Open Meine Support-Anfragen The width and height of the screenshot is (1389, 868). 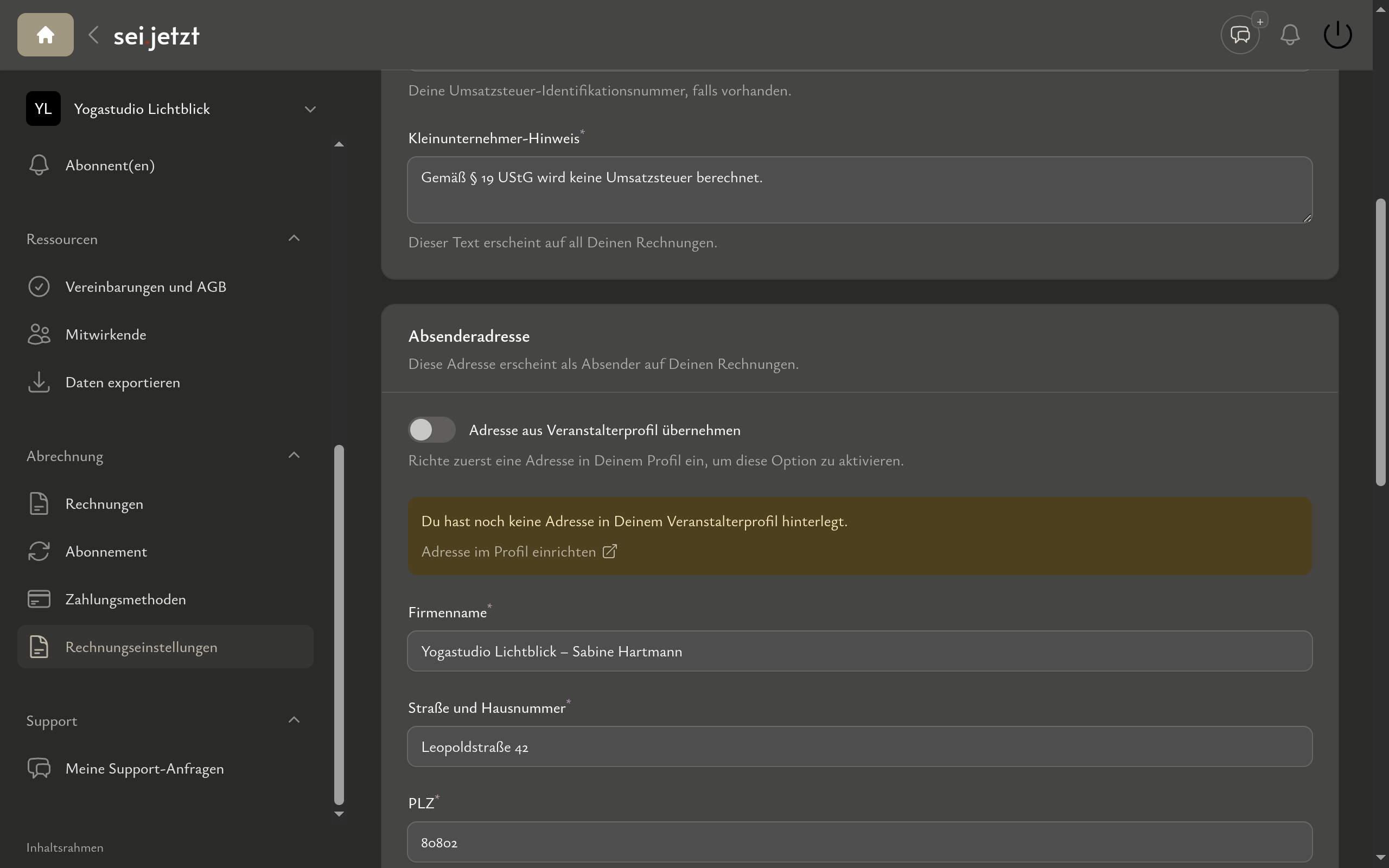pyautogui.click(x=145, y=769)
